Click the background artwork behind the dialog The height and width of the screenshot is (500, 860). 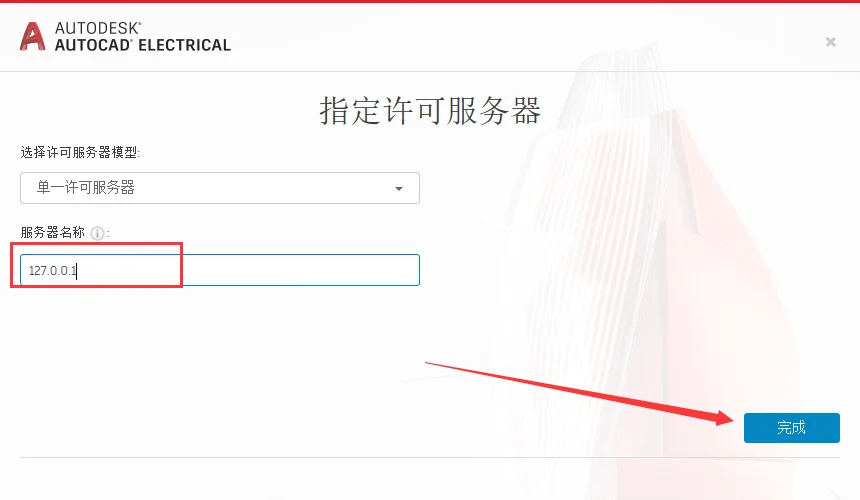click(631, 247)
